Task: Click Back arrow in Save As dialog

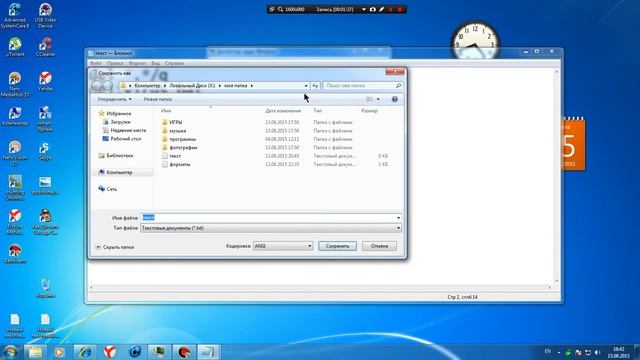Action: coord(96,86)
